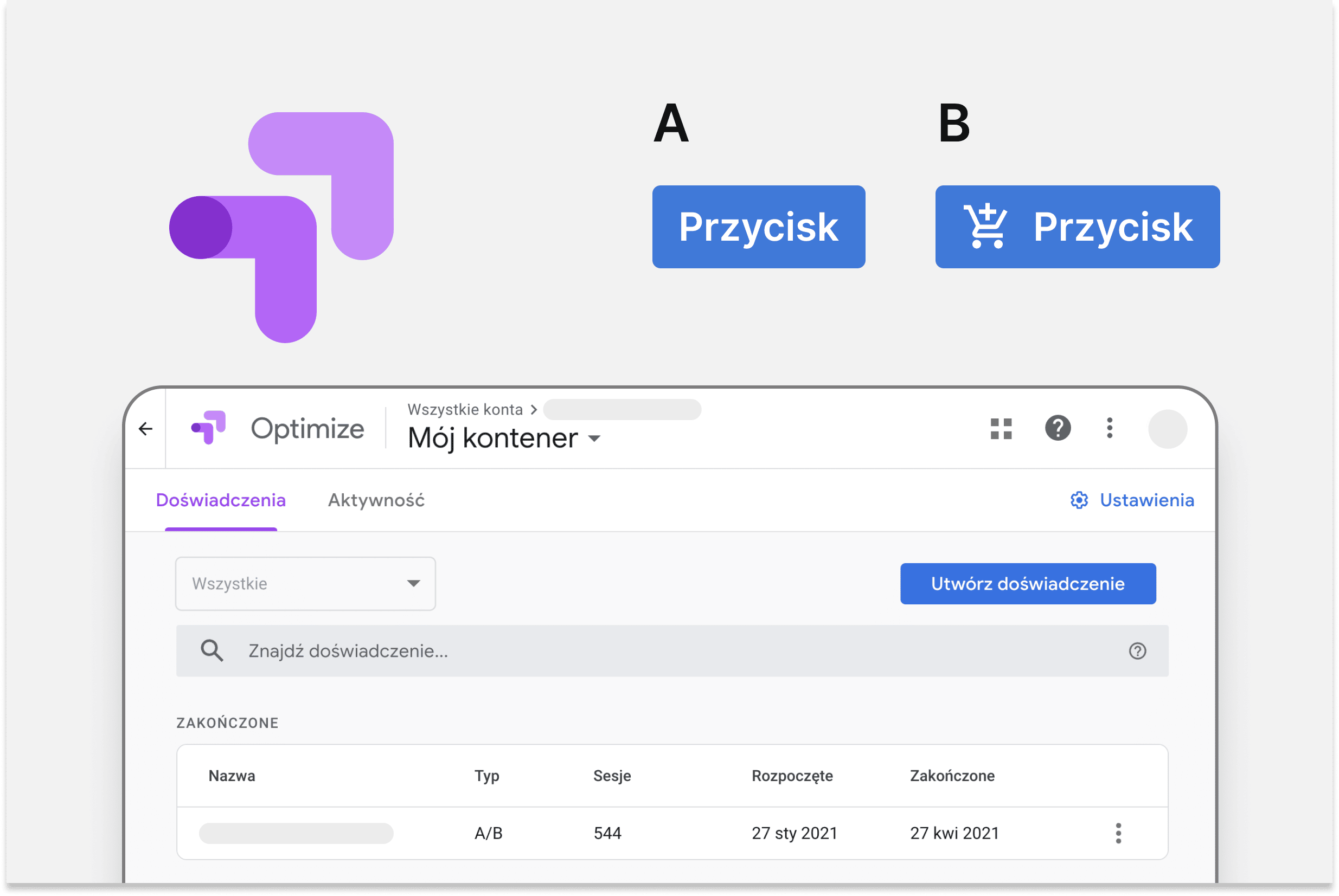Click the small Optimize logo icon

[x=209, y=428]
